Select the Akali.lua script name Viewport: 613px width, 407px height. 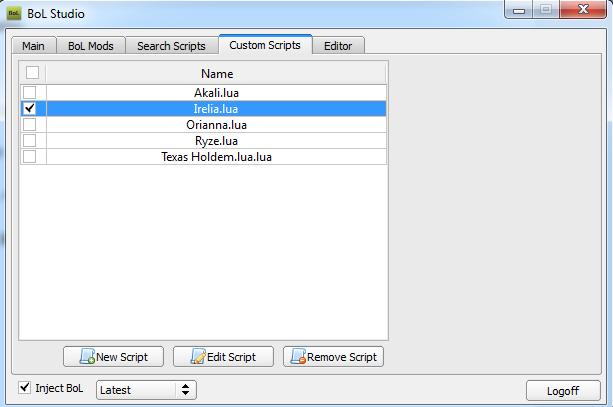pos(216,93)
